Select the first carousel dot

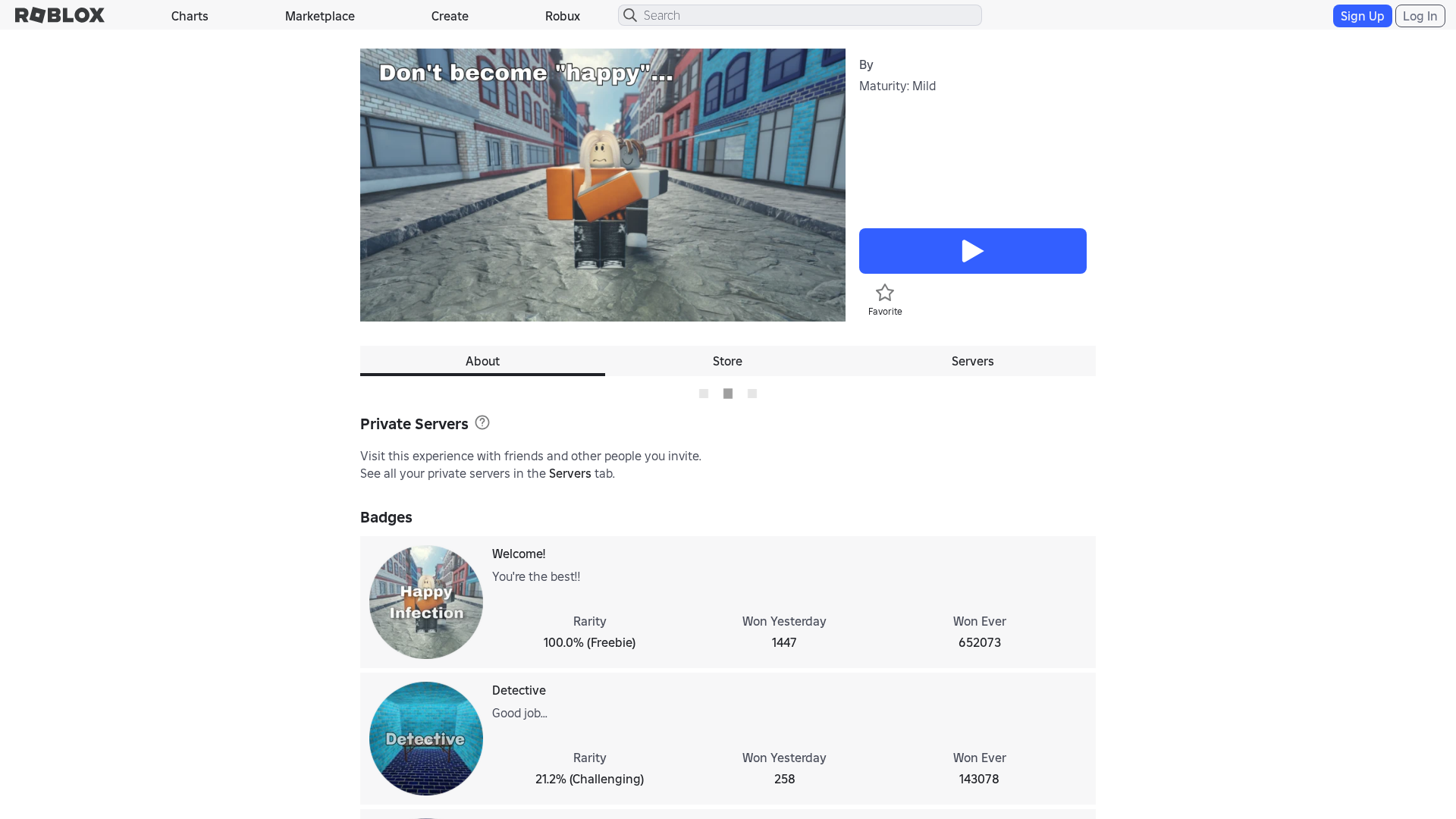(x=704, y=394)
